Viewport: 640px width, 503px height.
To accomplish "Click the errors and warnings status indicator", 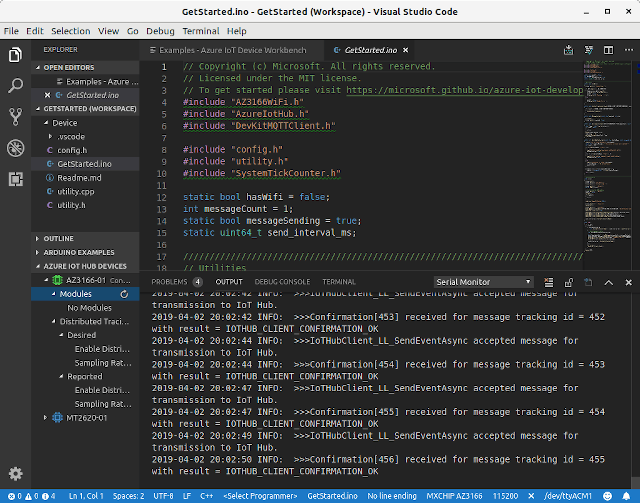I will click(31, 496).
